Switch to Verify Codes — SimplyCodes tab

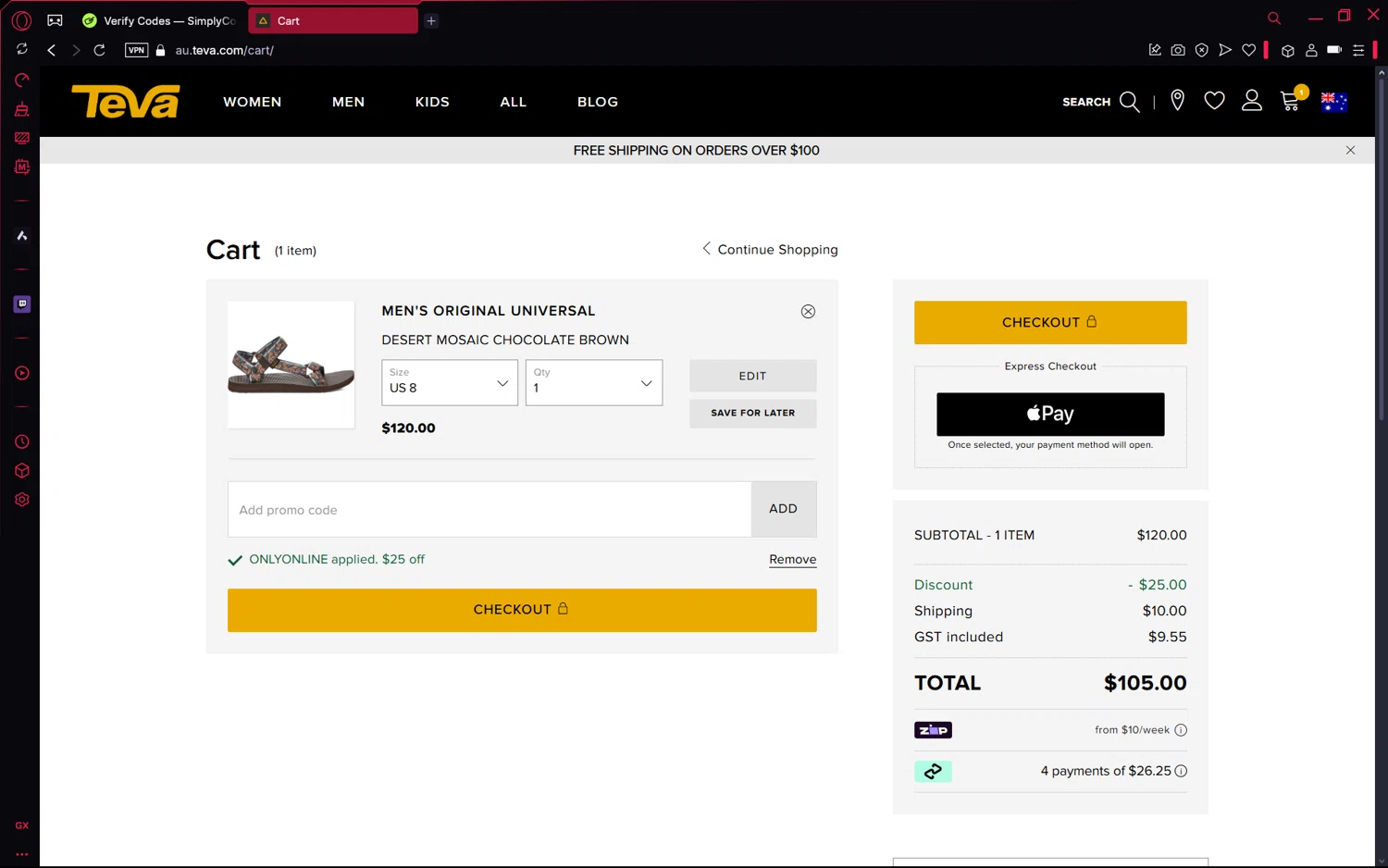click(x=162, y=20)
